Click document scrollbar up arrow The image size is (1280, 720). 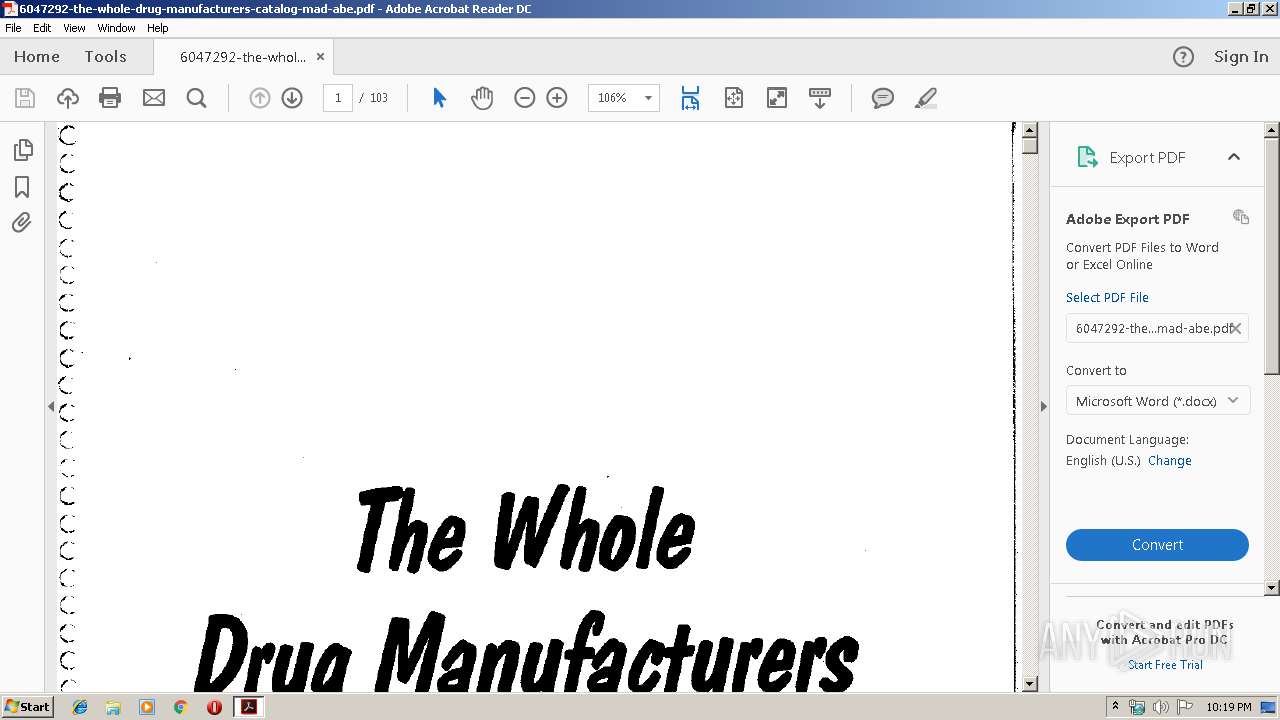click(1030, 130)
